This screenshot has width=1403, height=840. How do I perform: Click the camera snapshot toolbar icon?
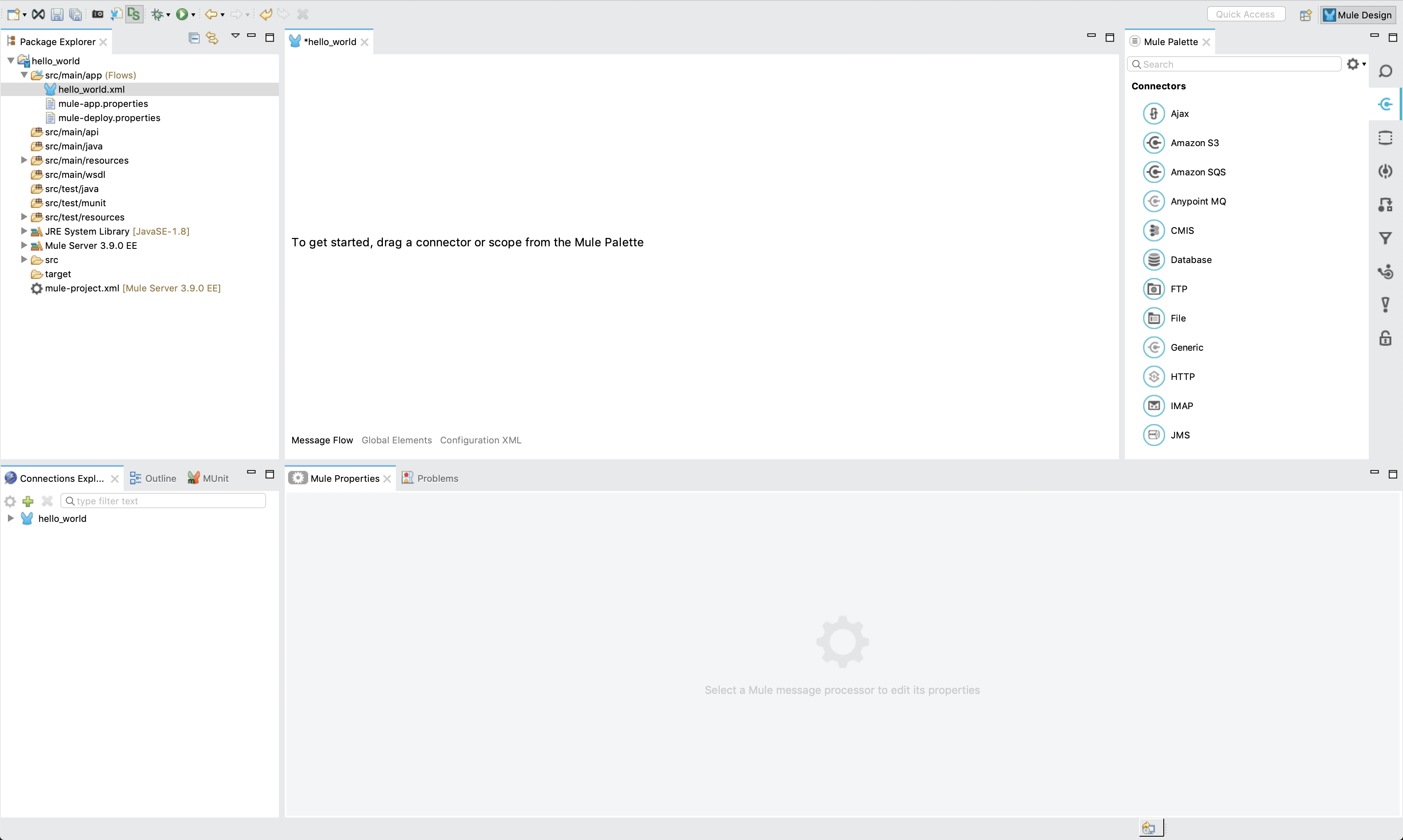[97, 14]
